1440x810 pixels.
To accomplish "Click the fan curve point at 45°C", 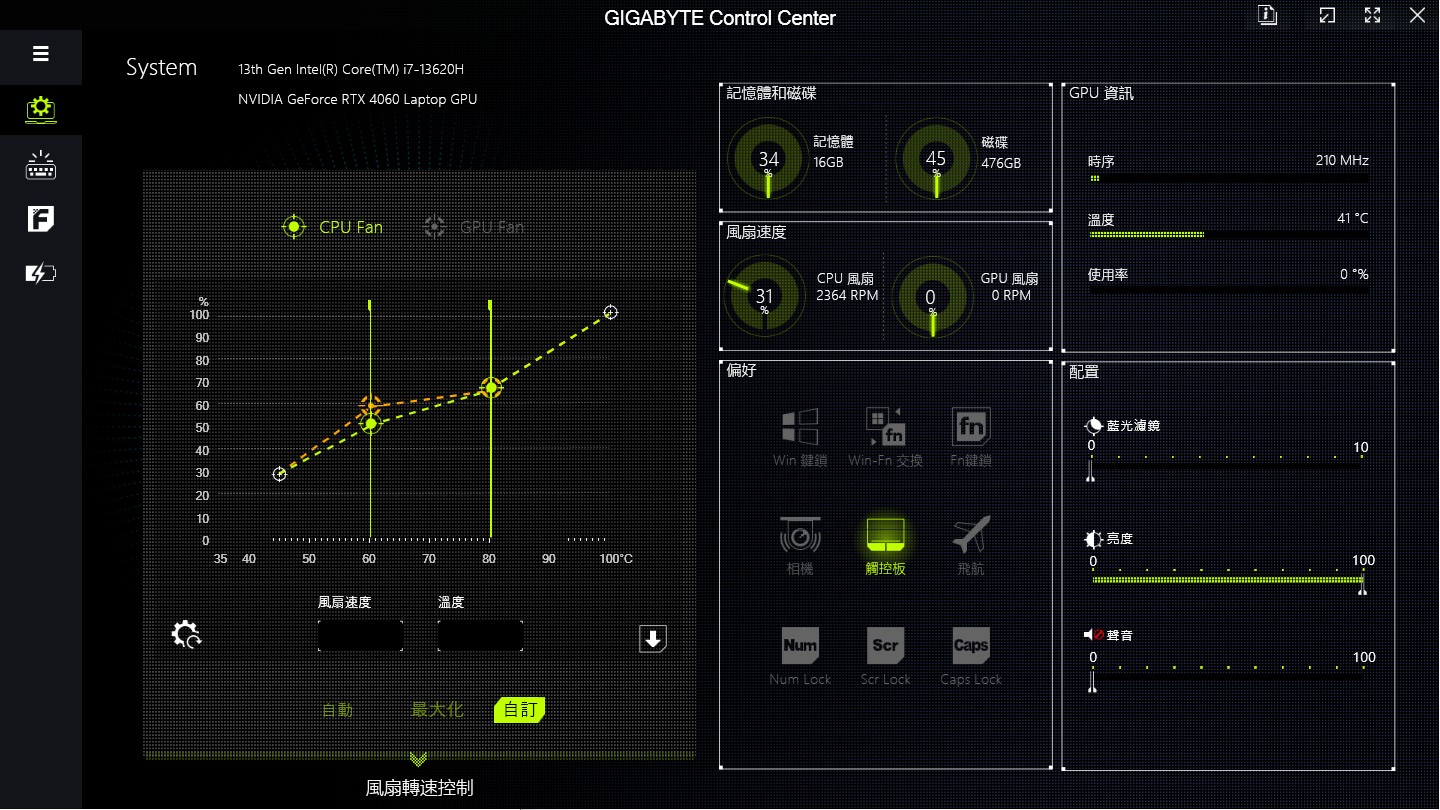I will pos(280,474).
